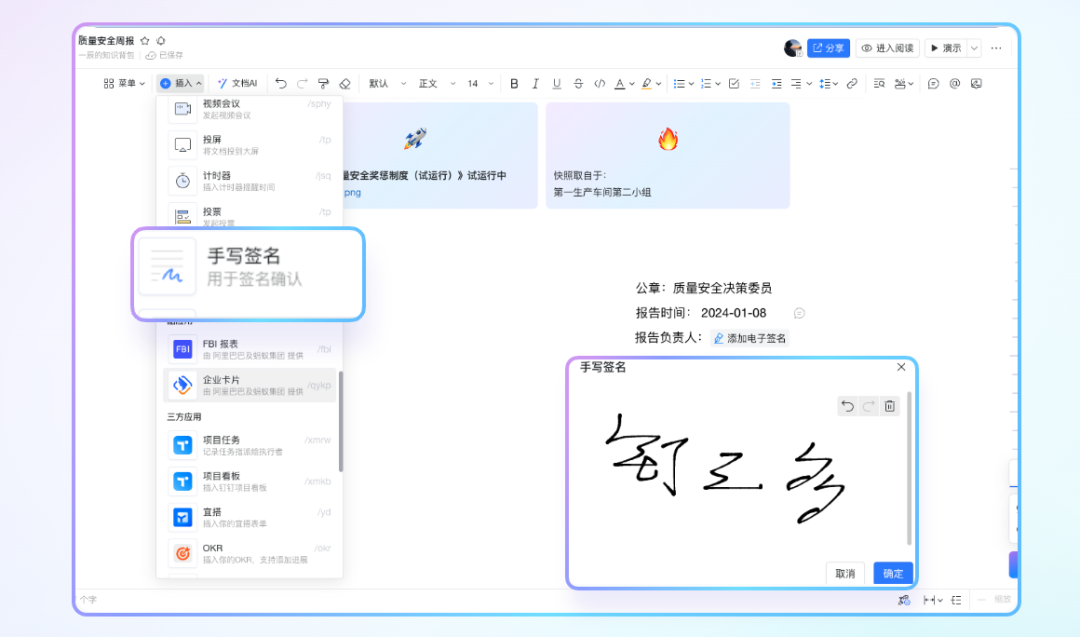Toggle underline formatting
Viewport: 1080px width, 637px height.
[557, 83]
